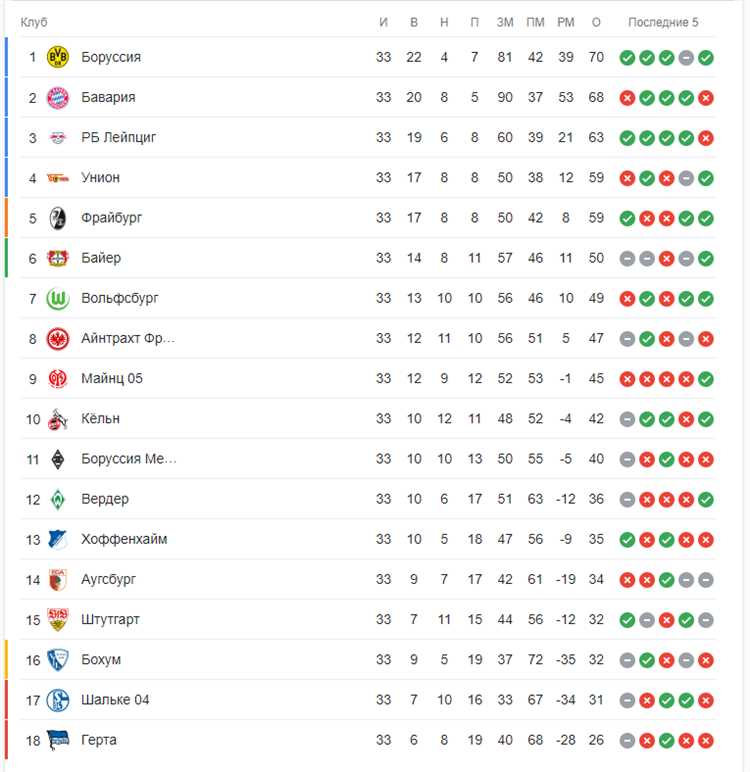750x772 pixels.
Task: Click Borussia Dortmund's gray draw result icon
Action: pyautogui.click(x=686, y=58)
